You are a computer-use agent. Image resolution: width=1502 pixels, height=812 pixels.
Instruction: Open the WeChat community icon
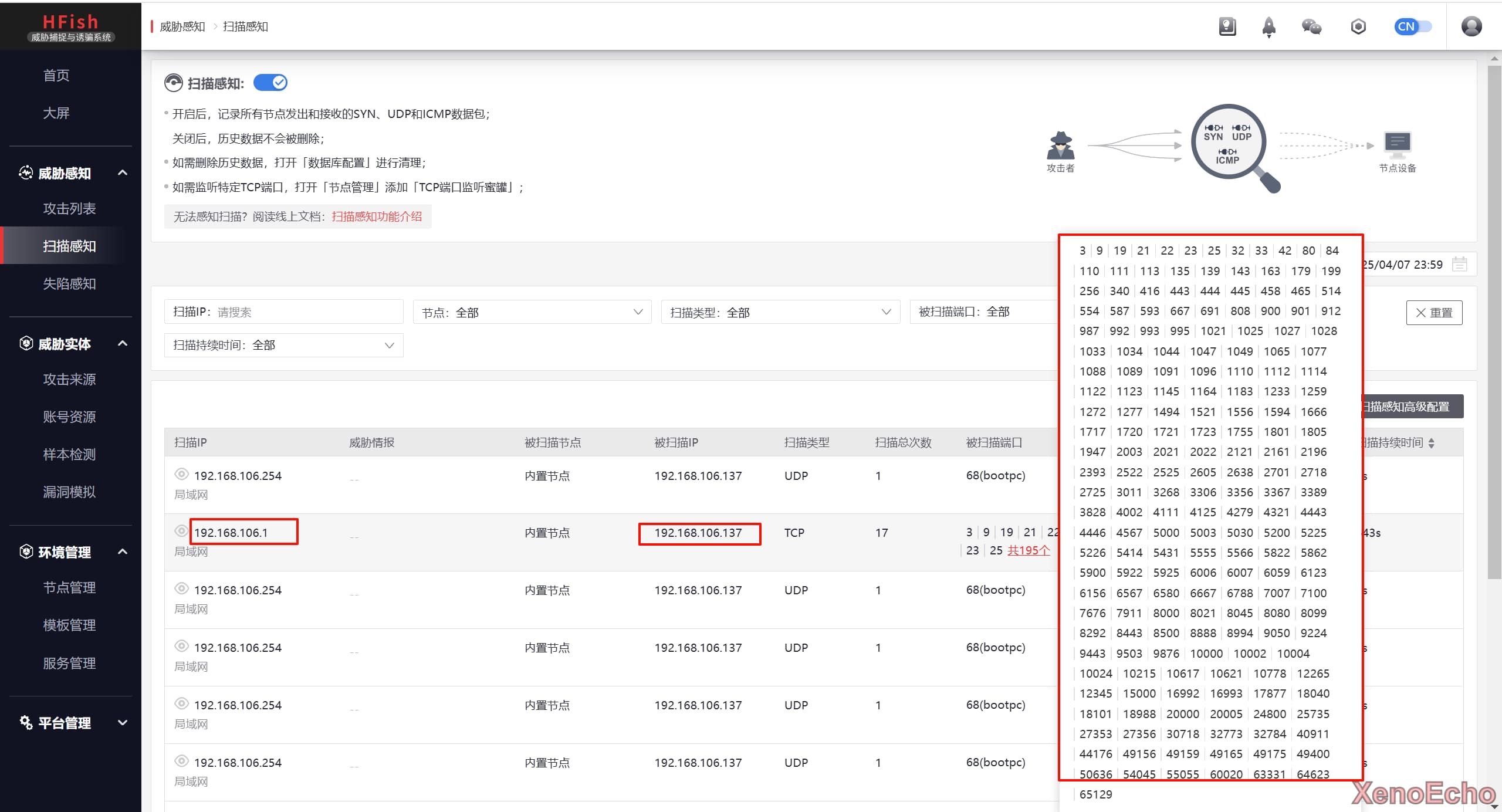(1311, 26)
